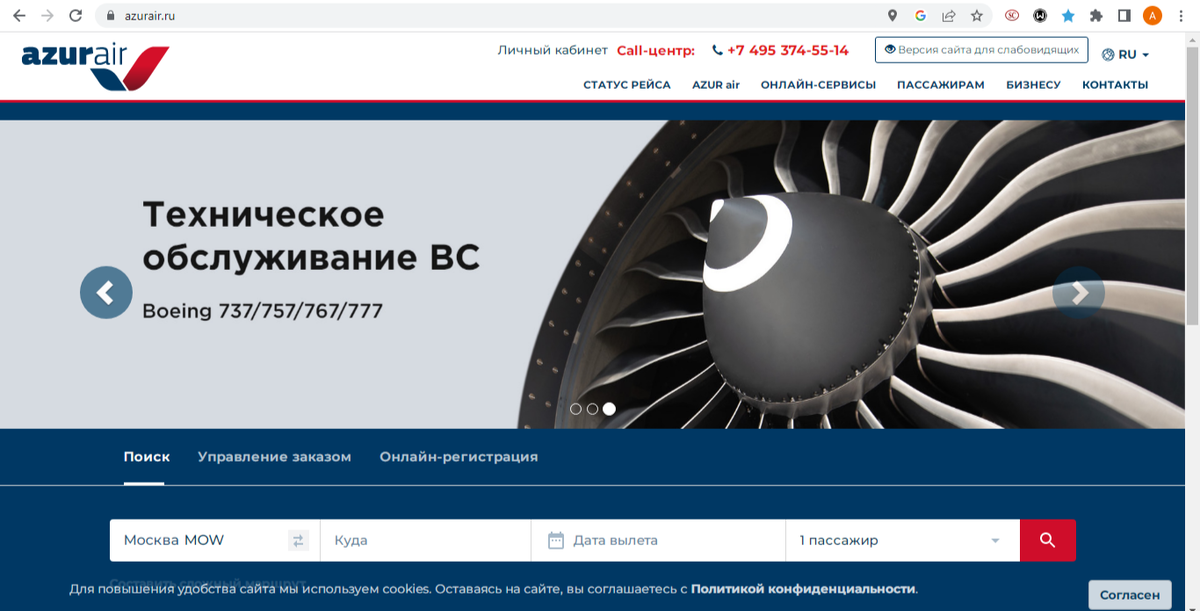Click the next slide arrow on banner

[1079, 293]
